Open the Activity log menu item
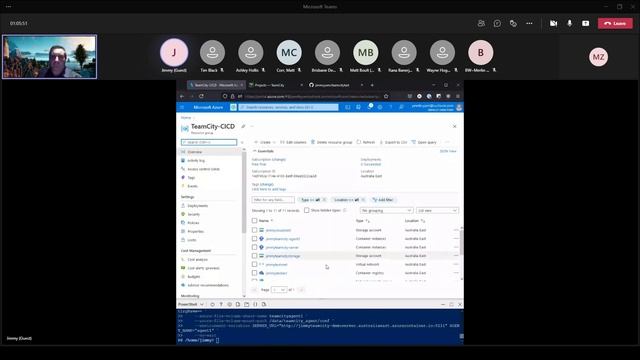The height and width of the screenshot is (360, 640). (x=196, y=160)
